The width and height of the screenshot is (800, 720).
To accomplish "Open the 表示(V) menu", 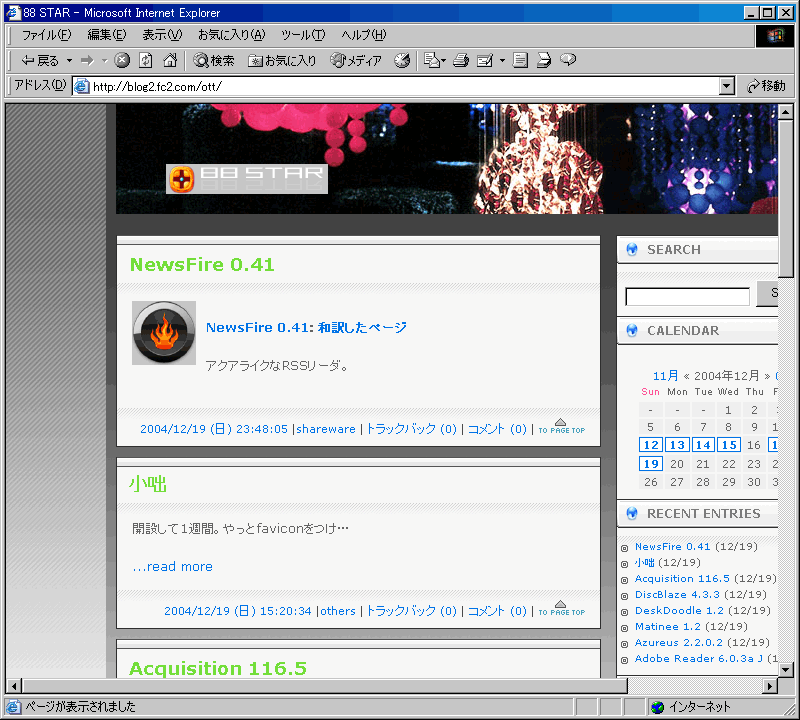I will point(162,35).
